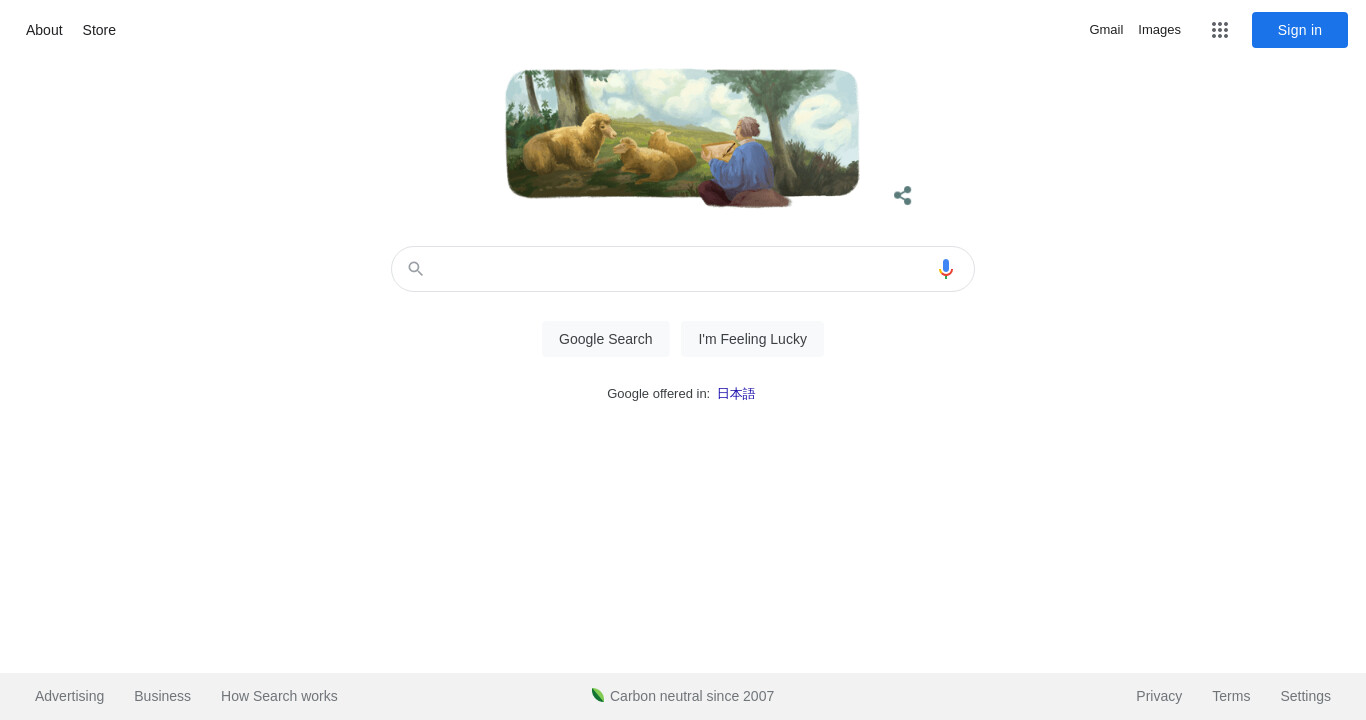The image size is (1366, 720).
Task: Click the share doodle icon
Action: click(903, 195)
